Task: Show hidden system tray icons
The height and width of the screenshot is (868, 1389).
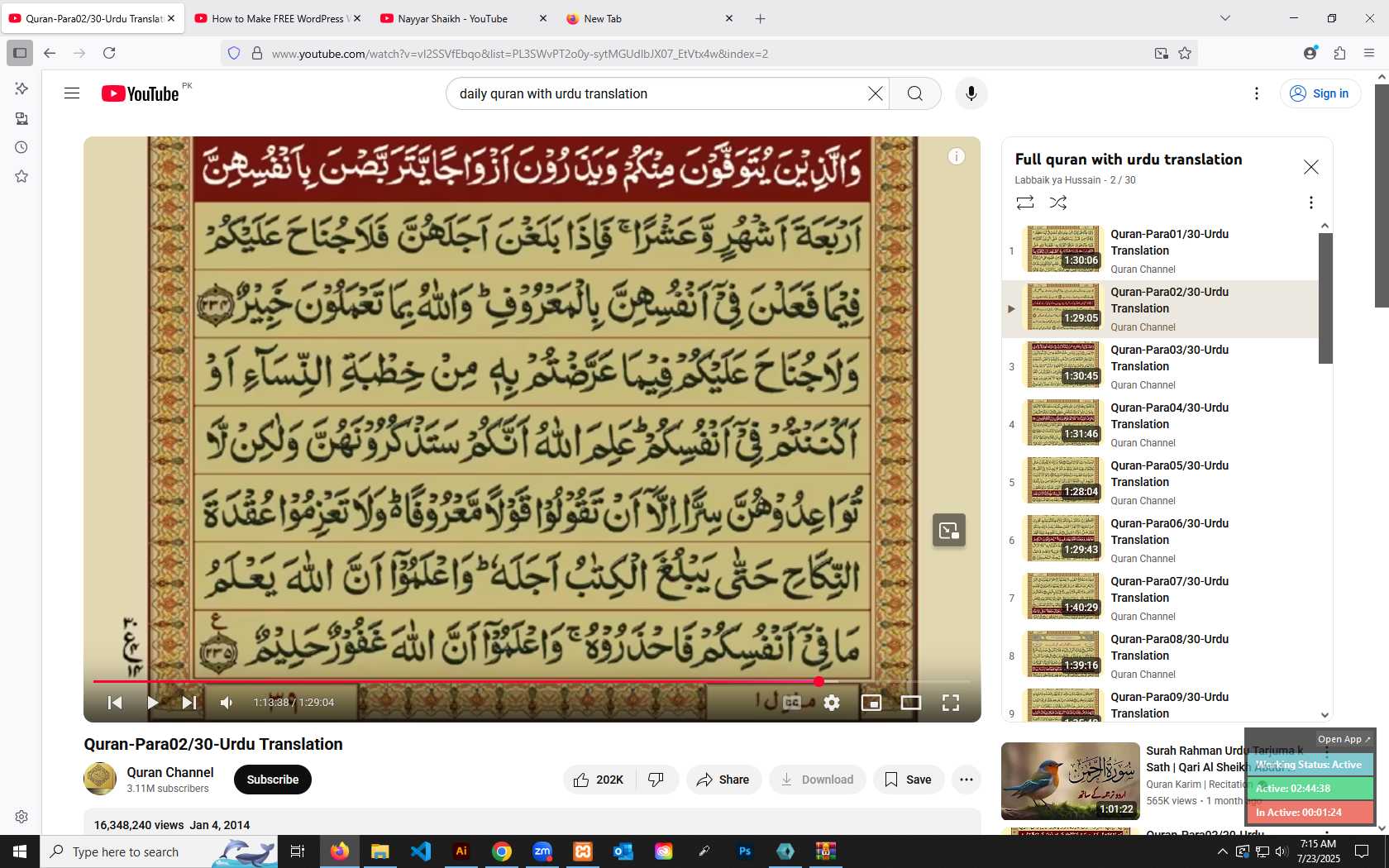Action: [x=1222, y=851]
